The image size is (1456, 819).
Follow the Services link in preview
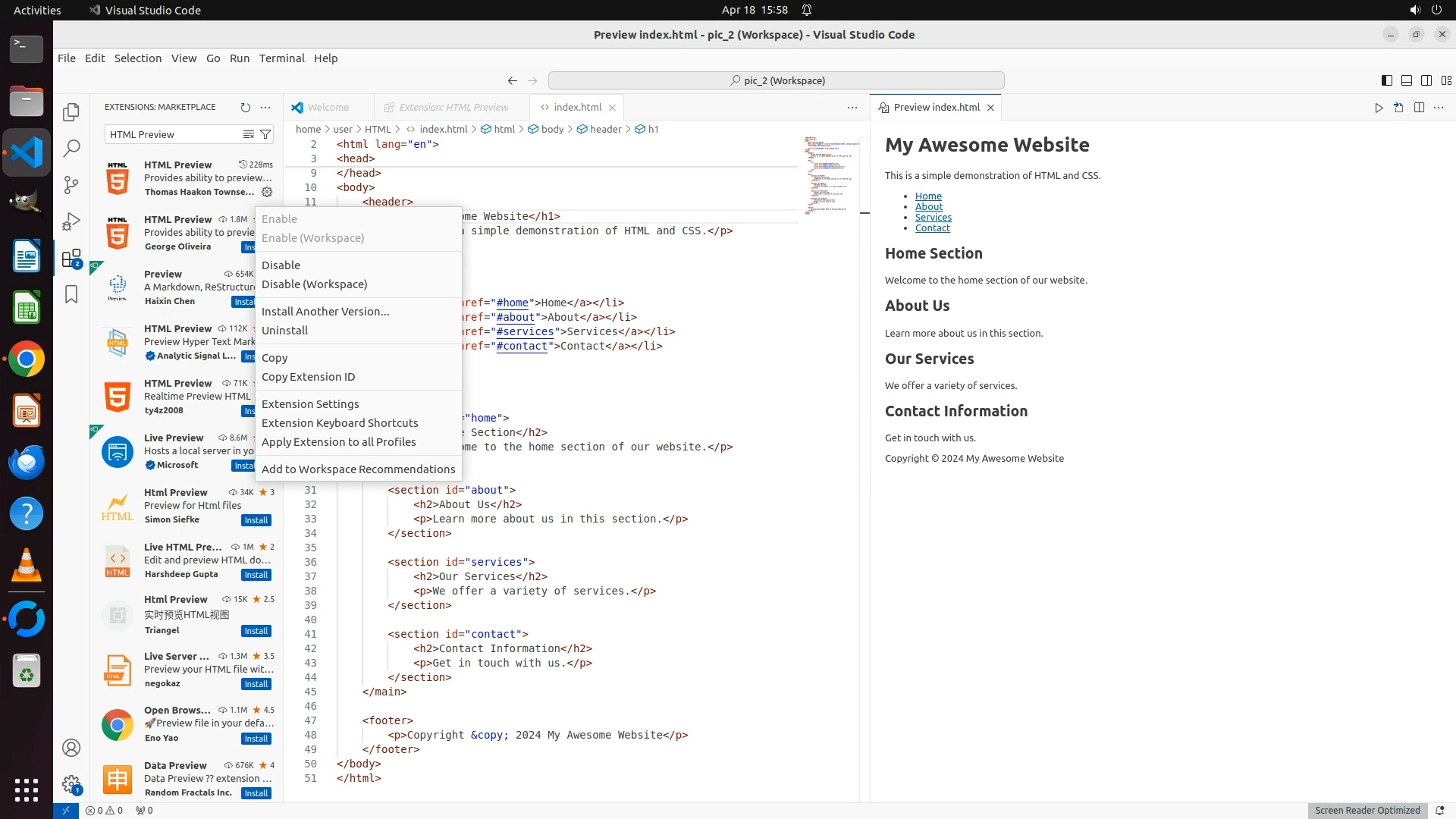[933, 218]
